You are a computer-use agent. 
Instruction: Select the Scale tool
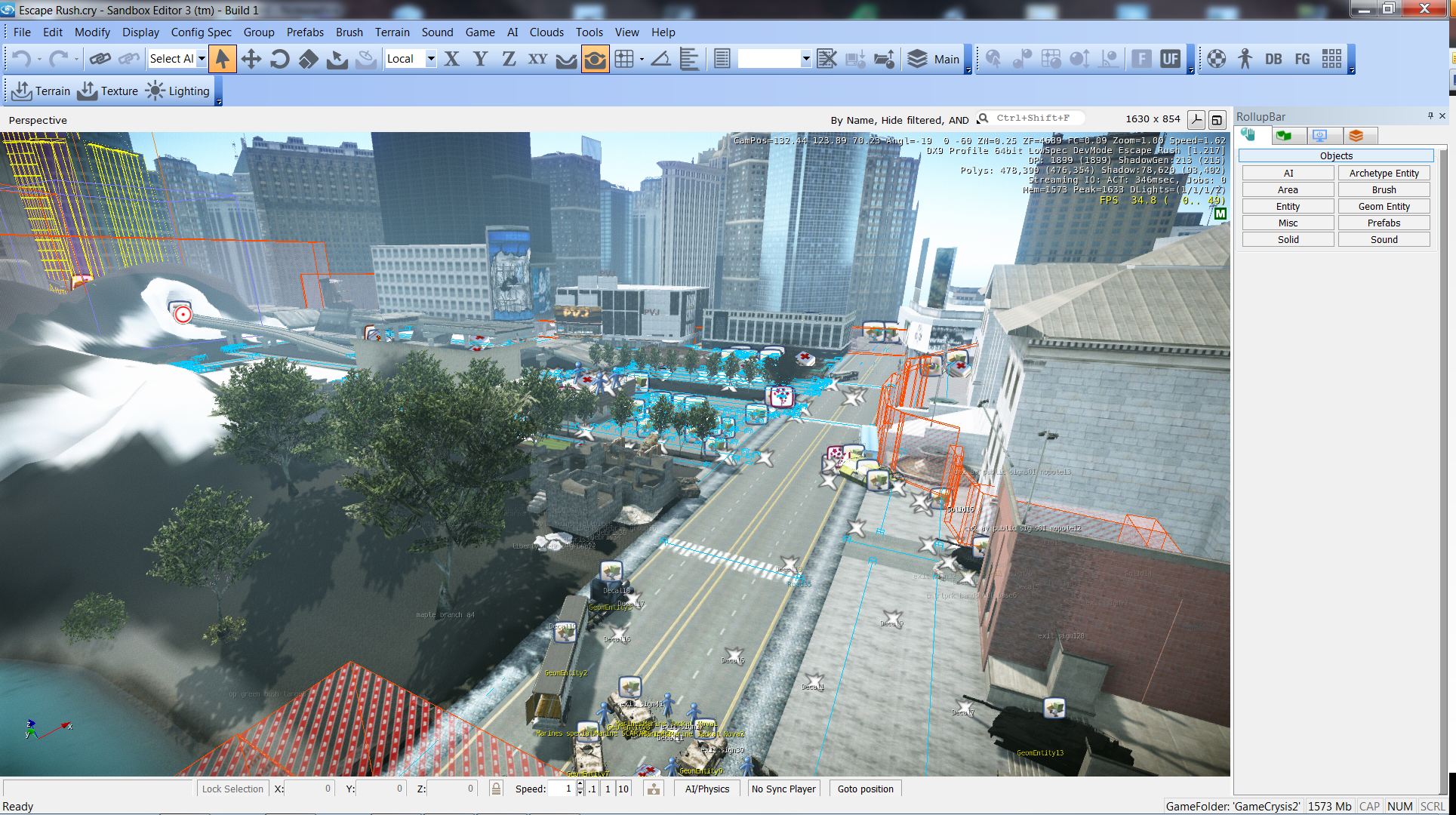[x=308, y=59]
